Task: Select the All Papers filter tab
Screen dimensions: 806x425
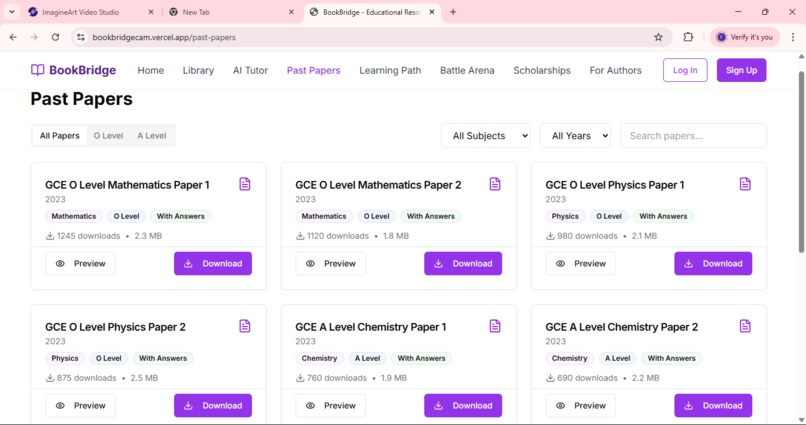Action: click(60, 136)
